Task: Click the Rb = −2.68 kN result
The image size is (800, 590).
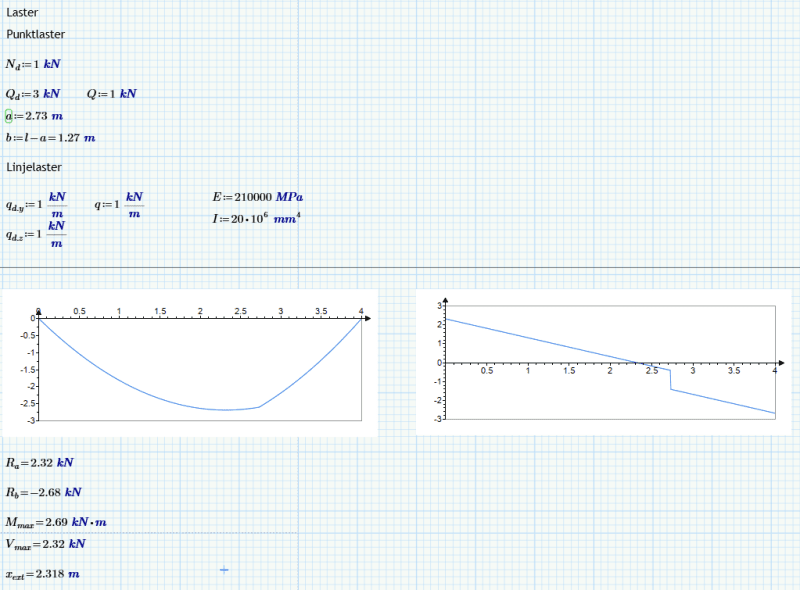Action: [44, 493]
